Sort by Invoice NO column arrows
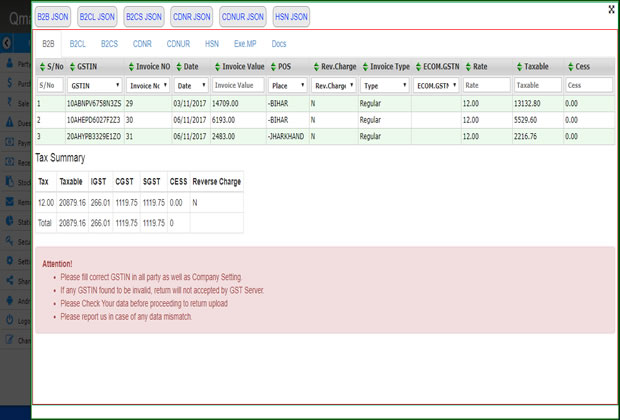Screen dimensions: 620x420 [131, 67]
